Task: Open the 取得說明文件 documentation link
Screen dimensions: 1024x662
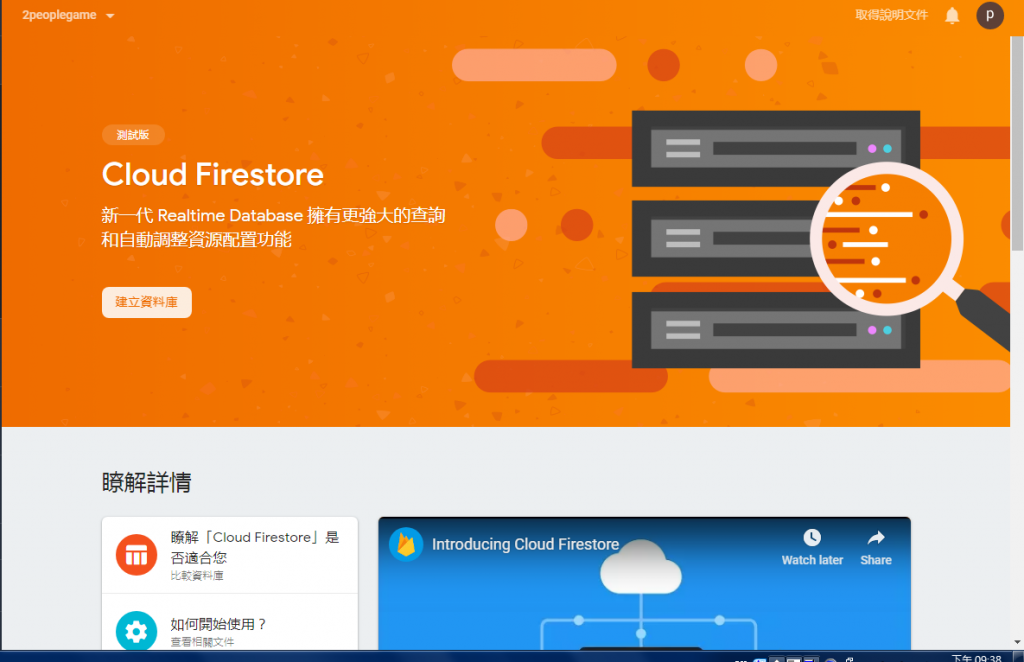Action: 891,15
